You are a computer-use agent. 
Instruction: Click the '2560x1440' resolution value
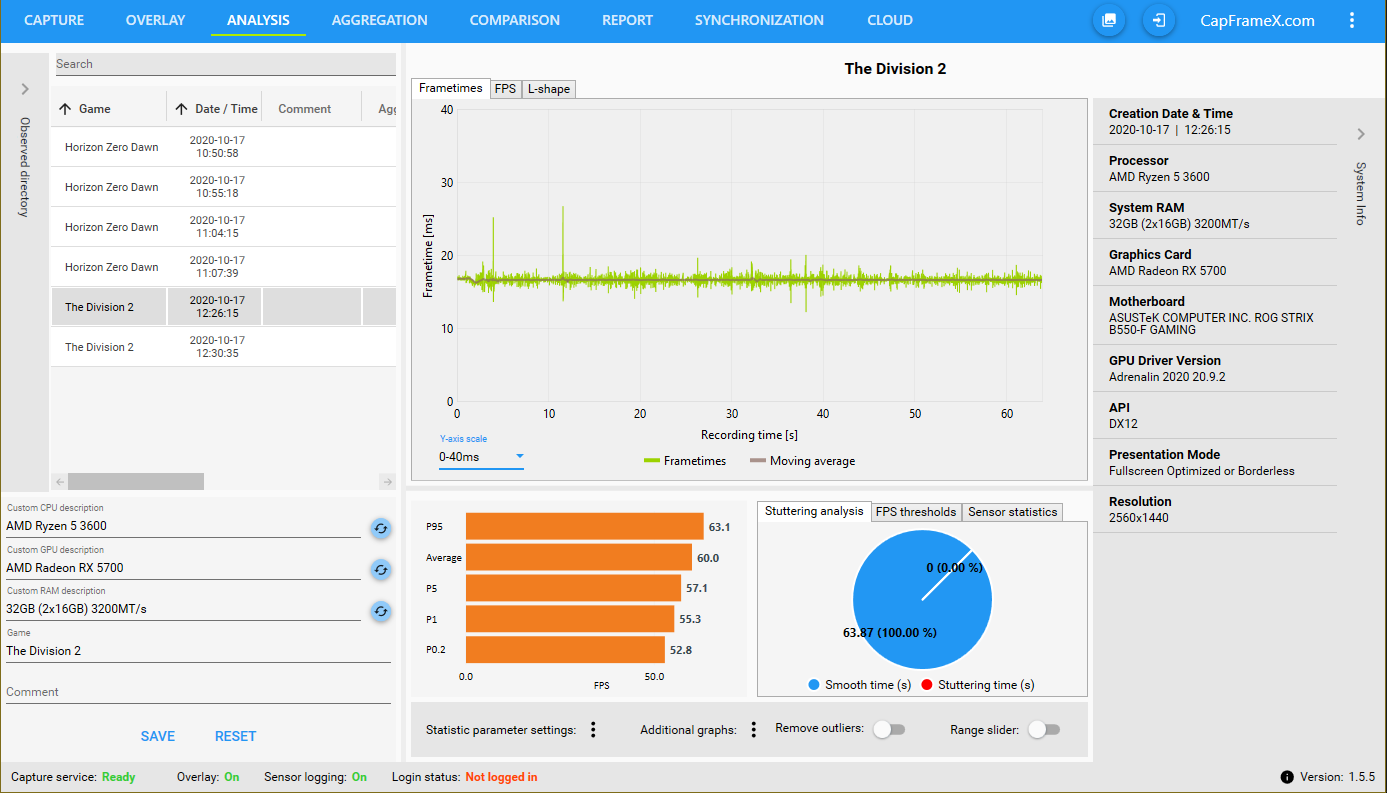(x=1139, y=518)
